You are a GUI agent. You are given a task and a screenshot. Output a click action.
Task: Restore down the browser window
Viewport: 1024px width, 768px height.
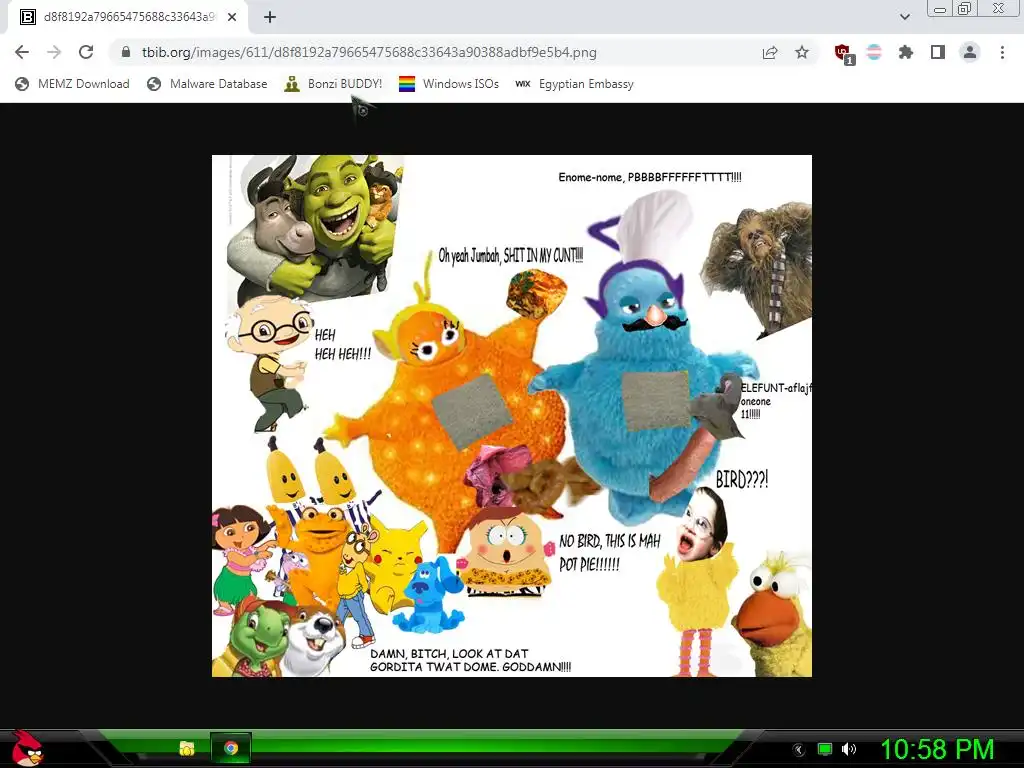pos(965,8)
